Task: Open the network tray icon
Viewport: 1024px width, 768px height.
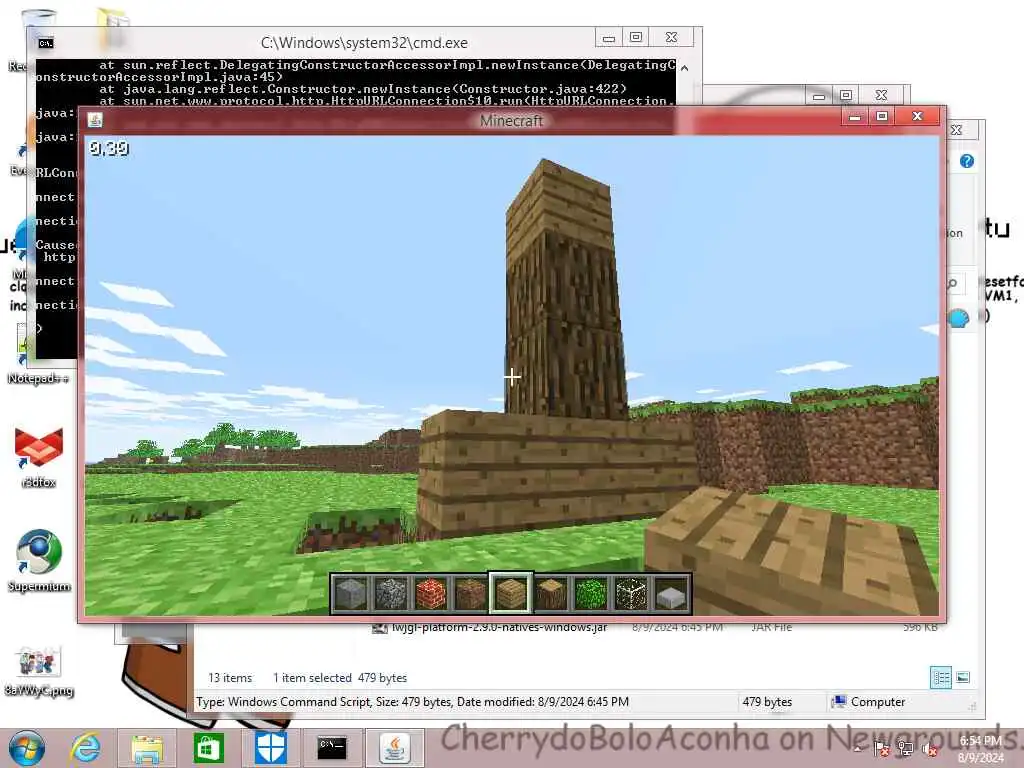Action: click(905, 748)
